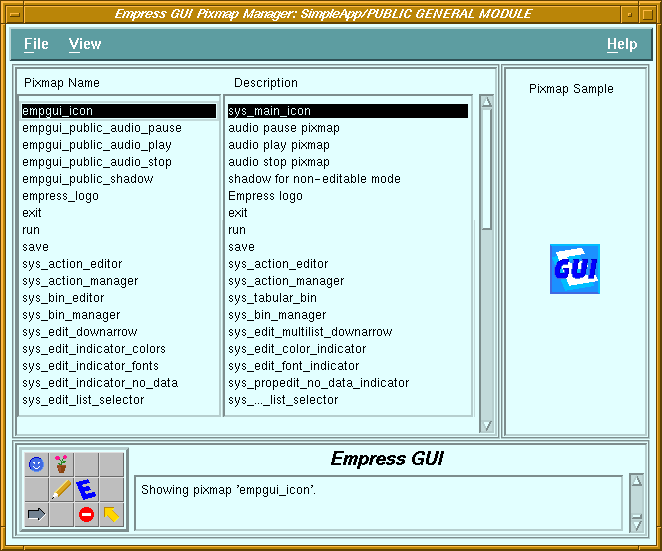Click the flower pot icon
Viewport: 662px width, 551px height.
pyautogui.click(x=61, y=464)
